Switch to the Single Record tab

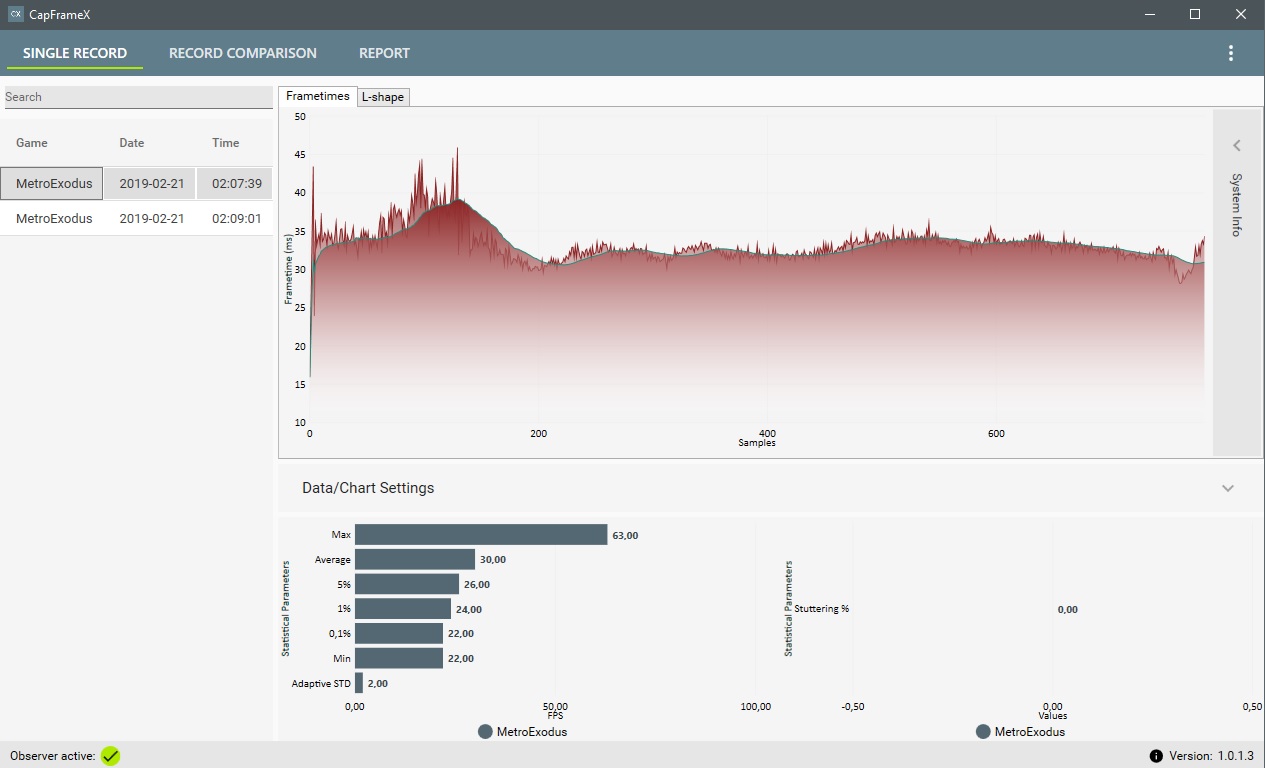click(75, 53)
